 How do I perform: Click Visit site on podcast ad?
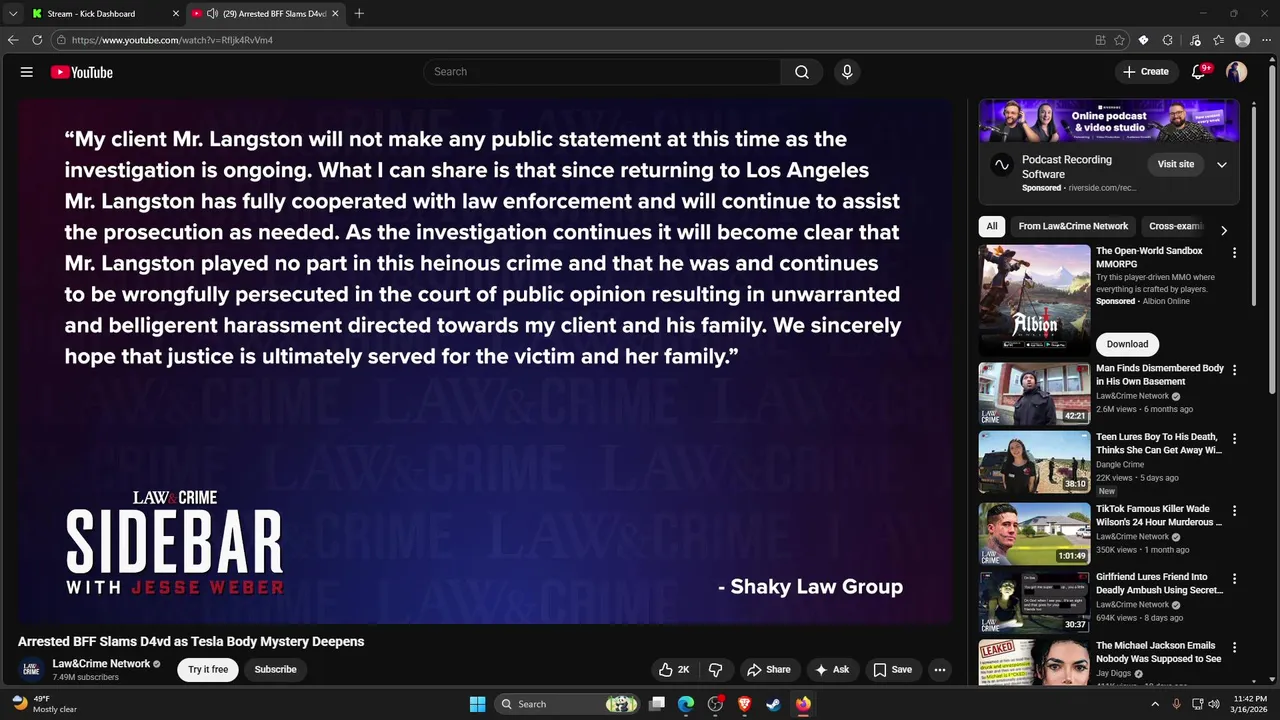[x=1176, y=164]
